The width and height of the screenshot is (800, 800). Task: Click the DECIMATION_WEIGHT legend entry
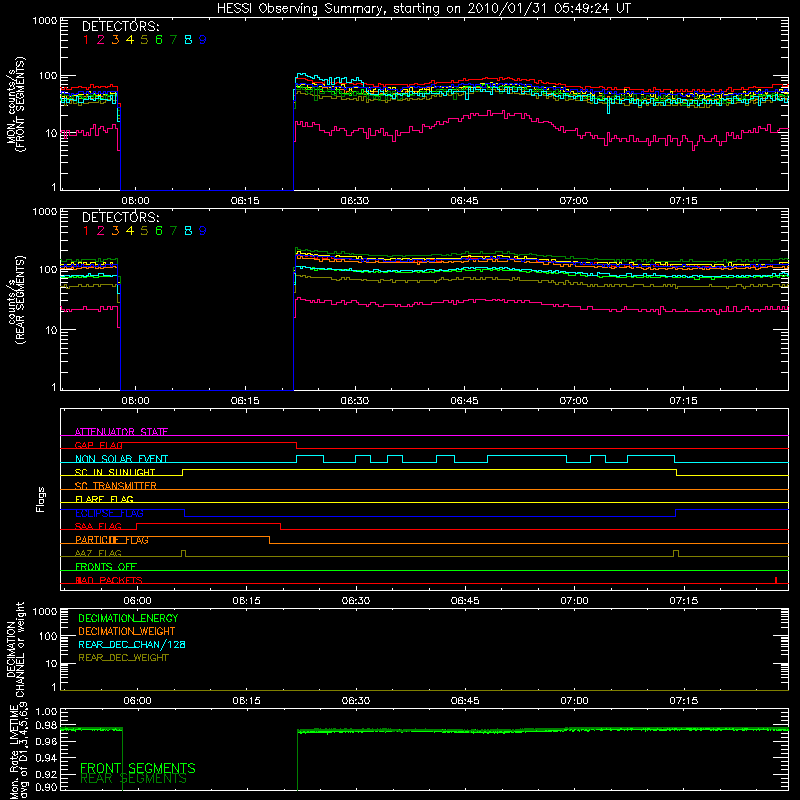coord(127,631)
